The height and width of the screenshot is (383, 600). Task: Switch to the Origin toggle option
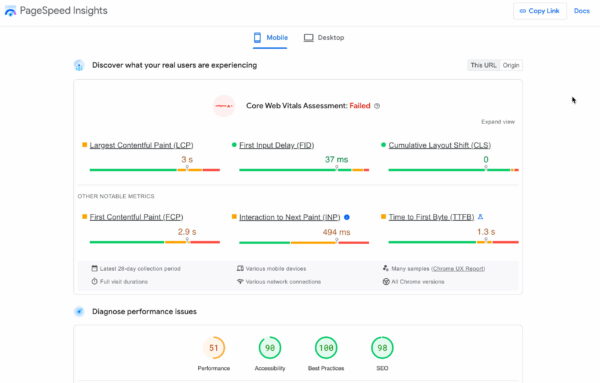tap(511, 65)
